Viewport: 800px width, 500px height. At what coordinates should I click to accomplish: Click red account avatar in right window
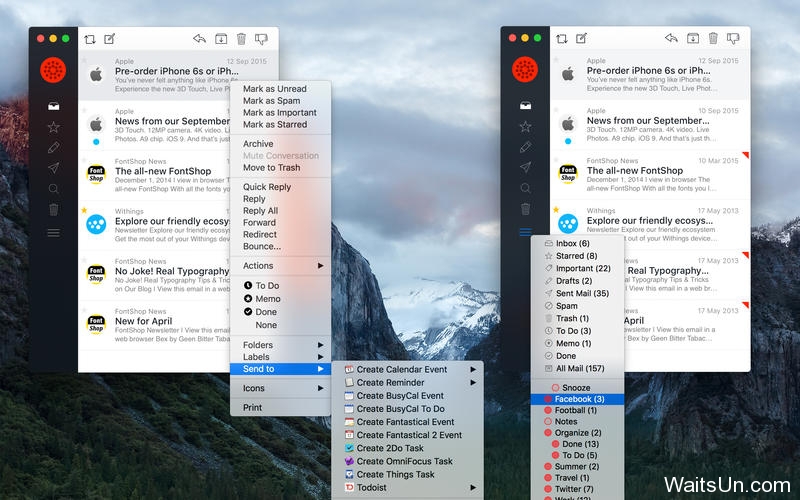[525, 69]
